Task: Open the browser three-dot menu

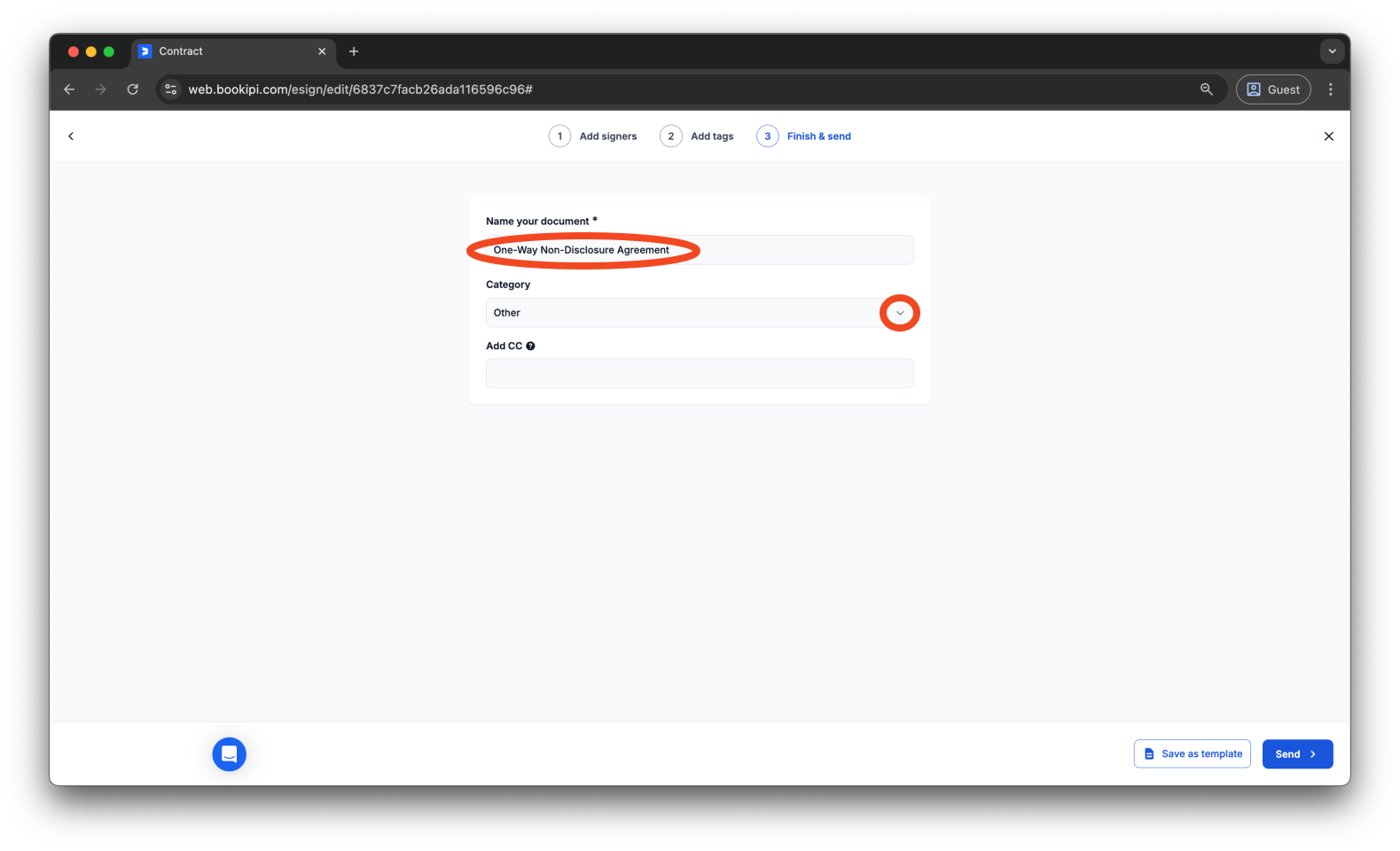Action: point(1330,90)
